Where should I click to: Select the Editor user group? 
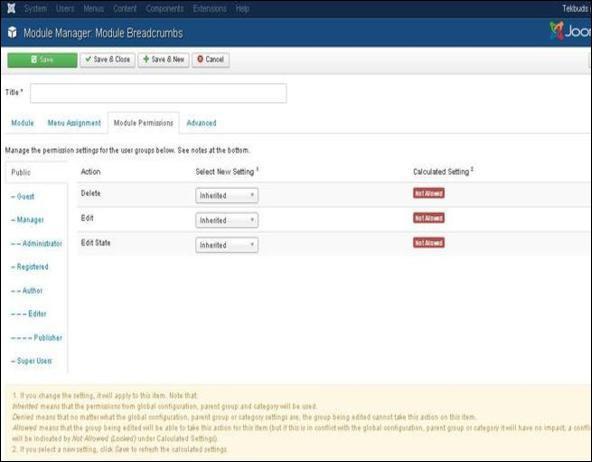click(x=29, y=314)
